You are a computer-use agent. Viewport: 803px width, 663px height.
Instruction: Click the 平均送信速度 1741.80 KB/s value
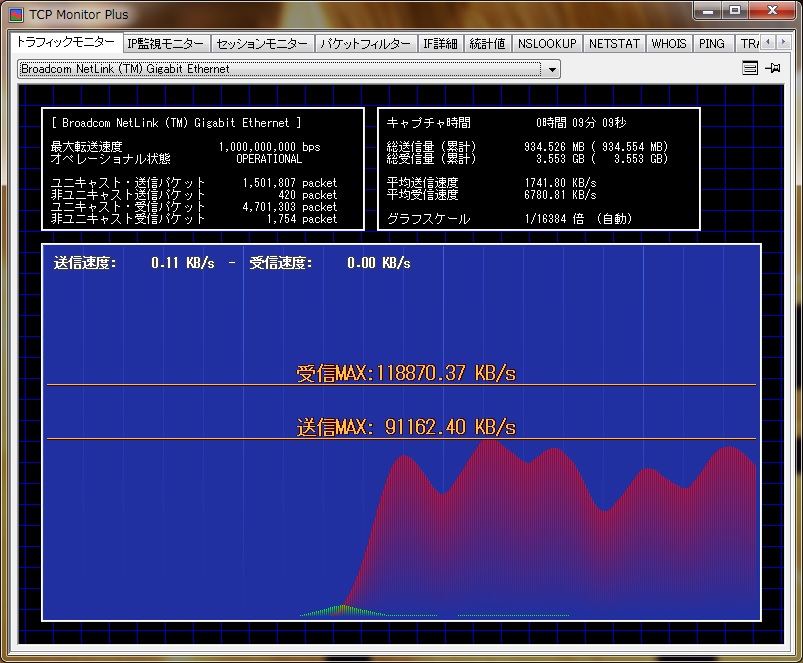point(560,183)
